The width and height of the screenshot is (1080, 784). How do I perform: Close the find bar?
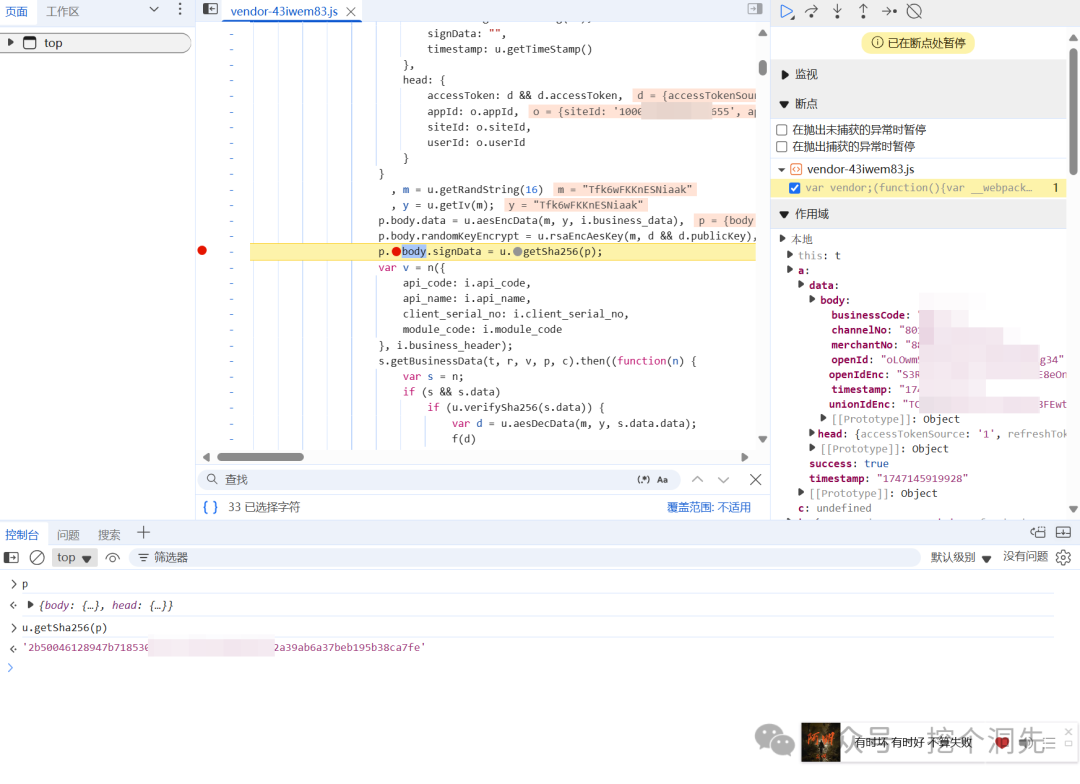tap(756, 479)
